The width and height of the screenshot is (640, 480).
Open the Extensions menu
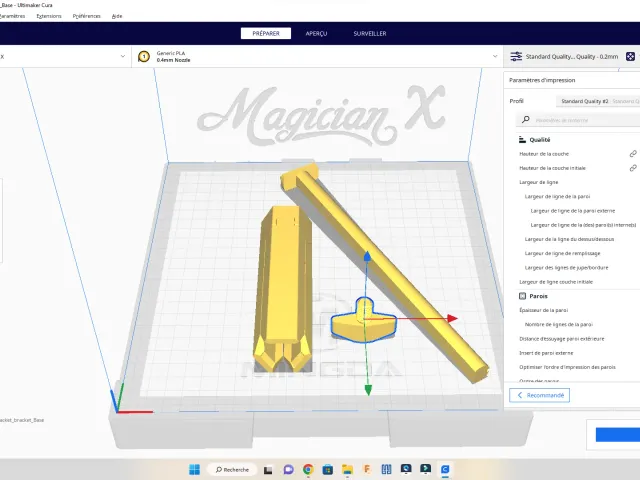49,16
